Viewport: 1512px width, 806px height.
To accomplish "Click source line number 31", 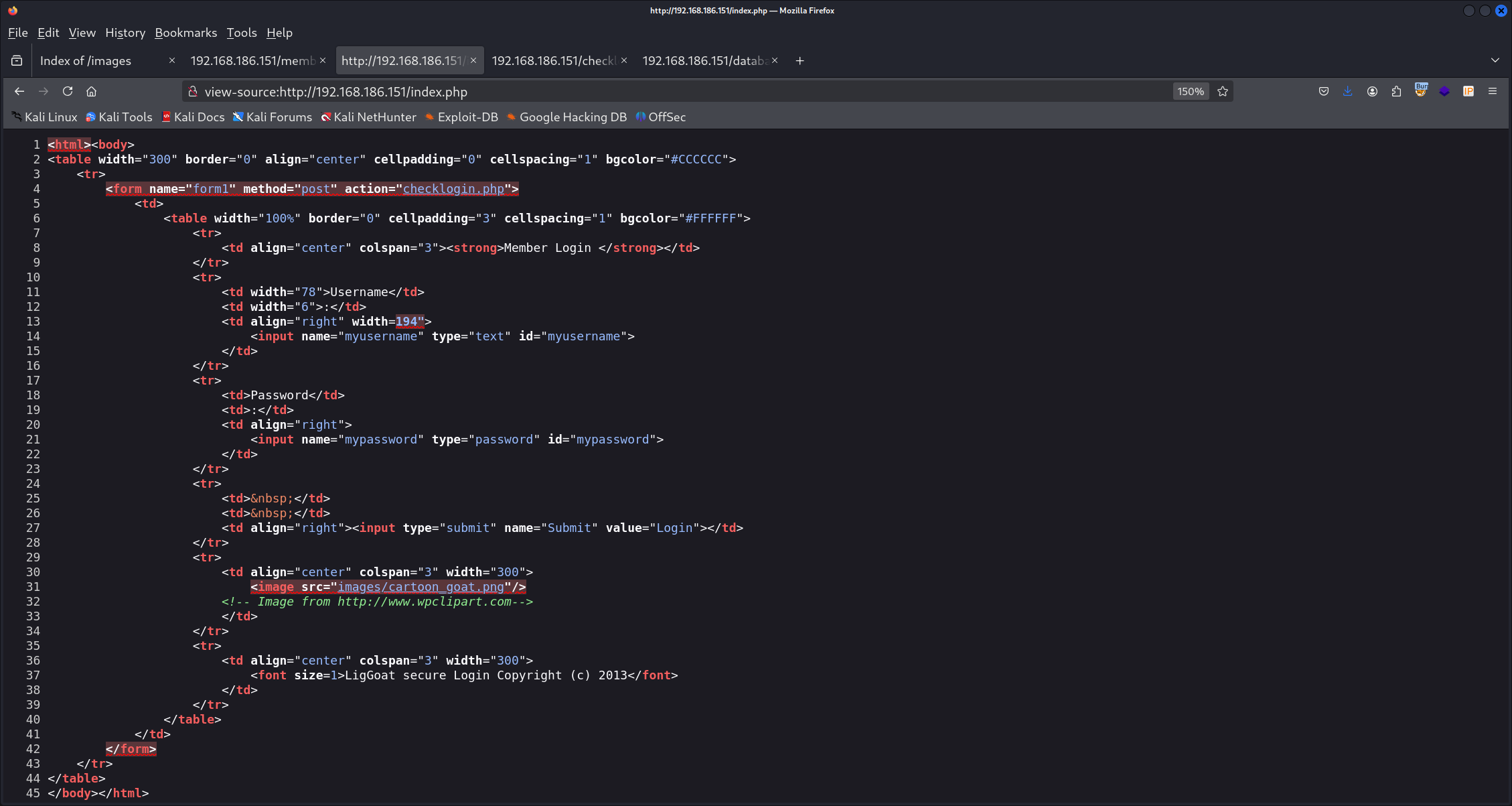I will (33, 587).
